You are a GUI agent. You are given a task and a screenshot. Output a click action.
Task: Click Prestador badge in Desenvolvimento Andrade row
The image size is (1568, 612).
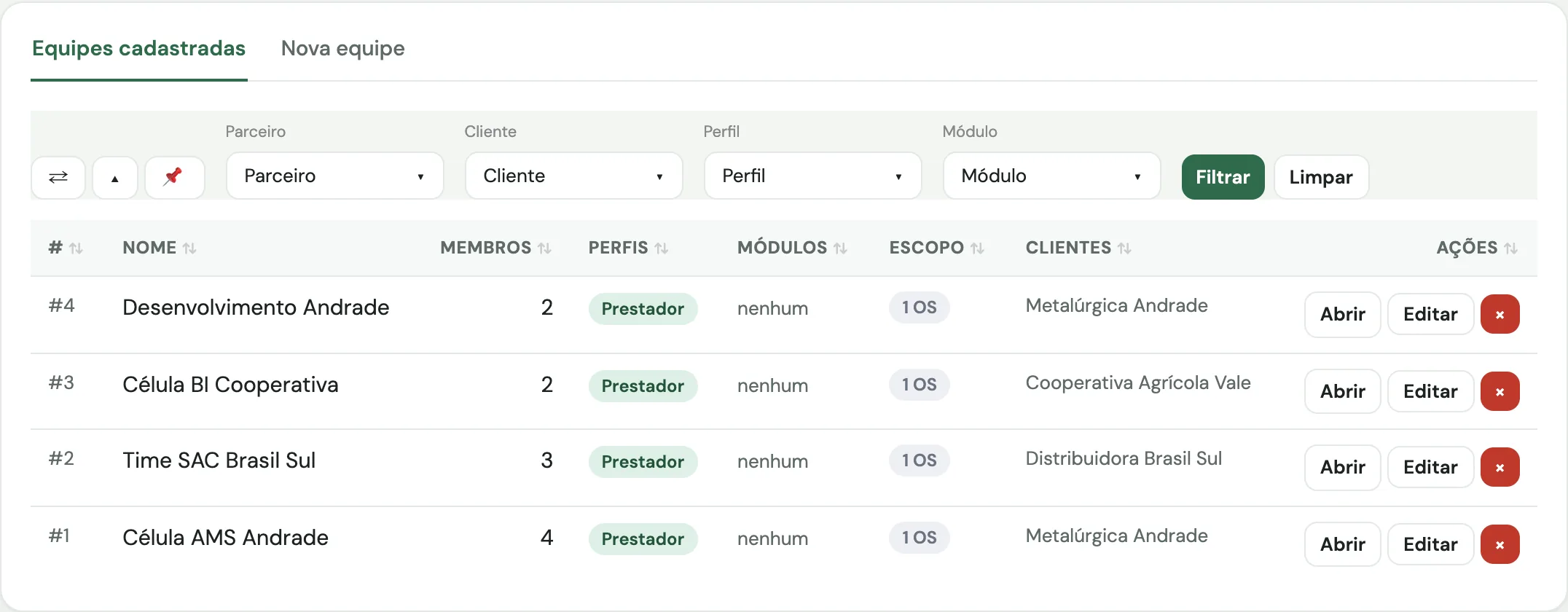click(x=643, y=309)
